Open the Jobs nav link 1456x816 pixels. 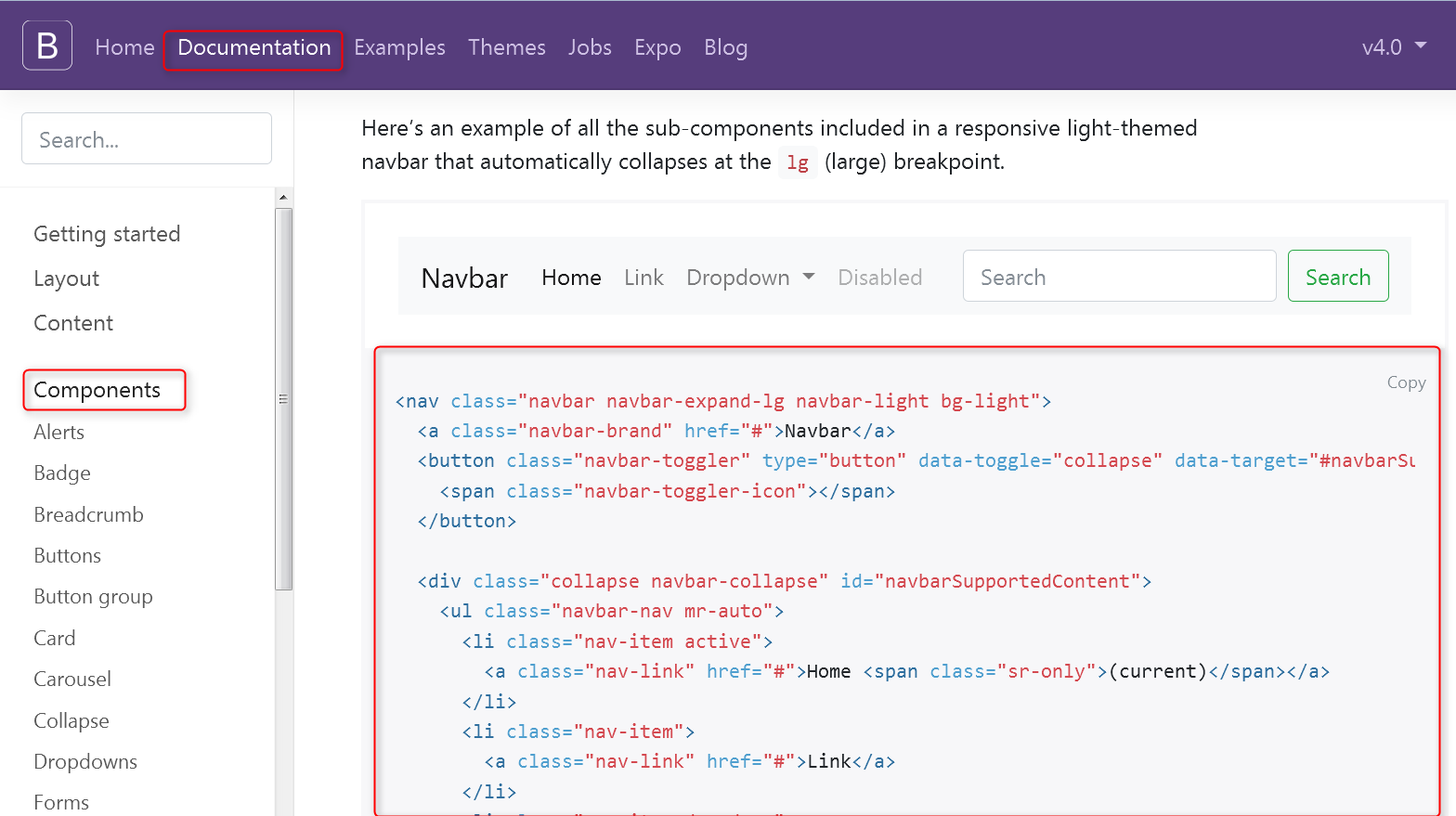590,47
